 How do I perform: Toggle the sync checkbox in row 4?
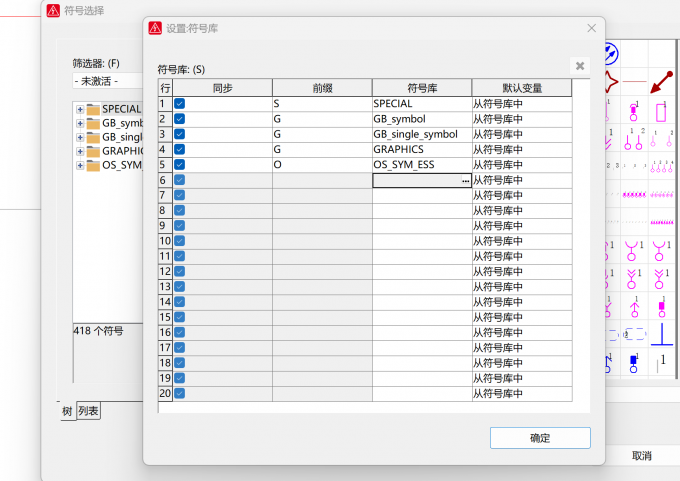(x=180, y=149)
